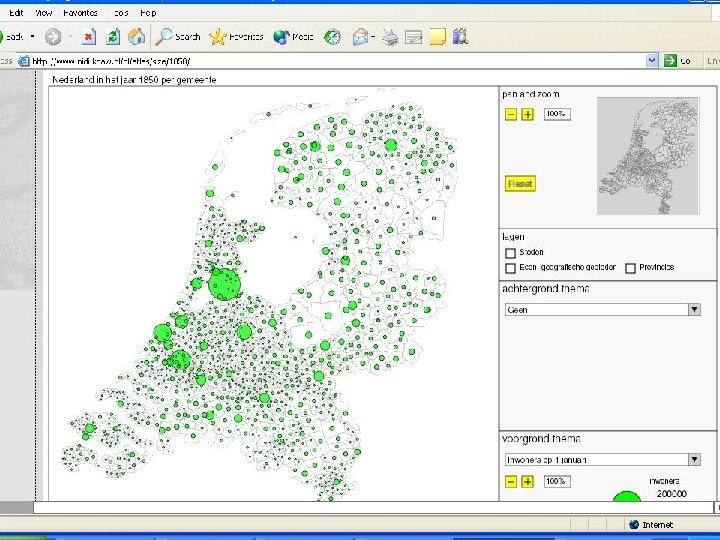Screen dimensions: 720x540
Task: Decrease symbol size with the voorgrond thema minus button
Action: pos(511,481)
